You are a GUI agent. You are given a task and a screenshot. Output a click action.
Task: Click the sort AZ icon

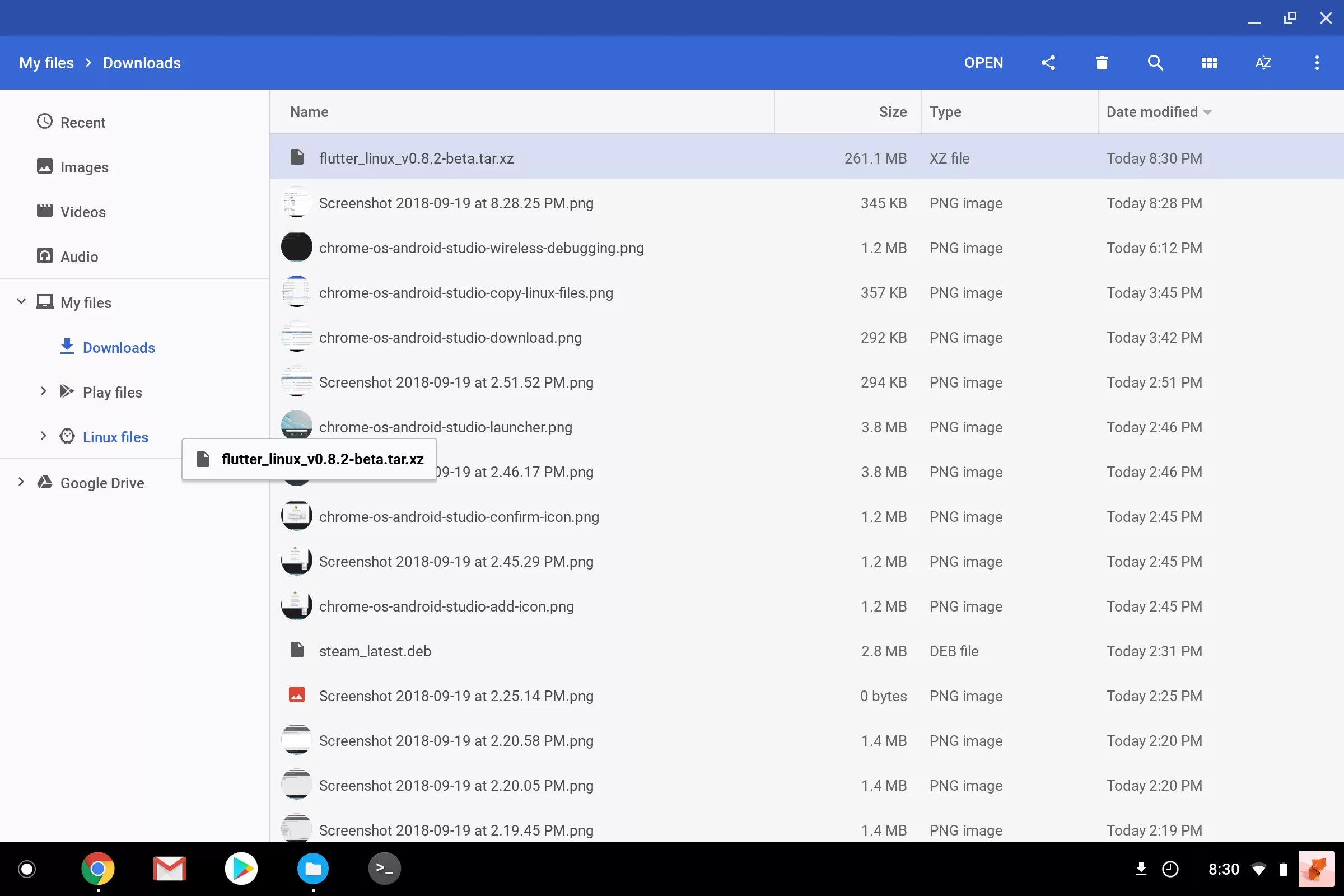1263,62
